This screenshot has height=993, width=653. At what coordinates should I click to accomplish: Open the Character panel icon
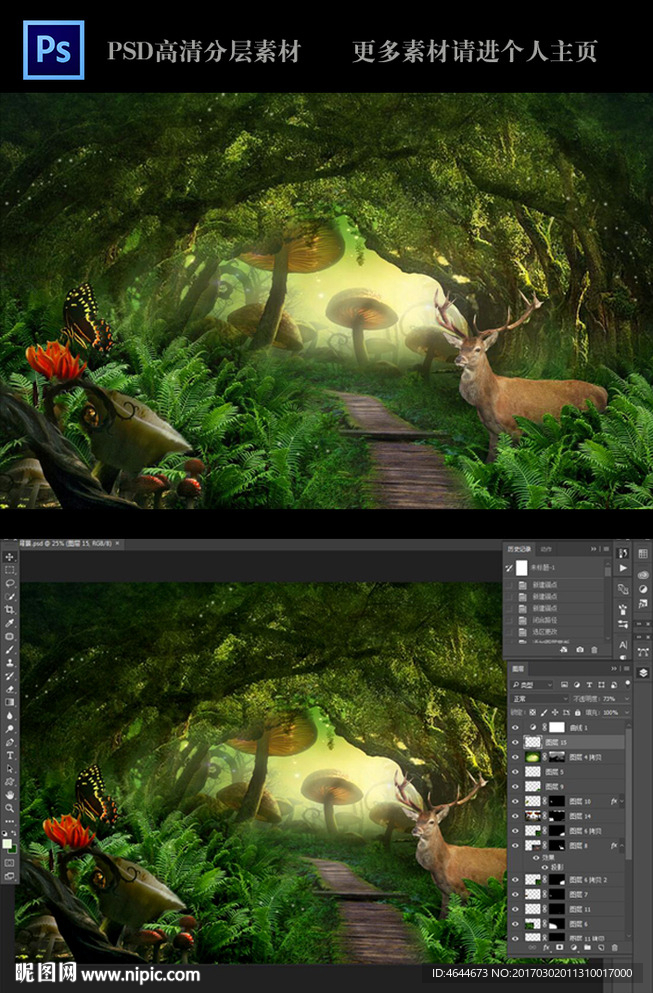(x=623, y=645)
